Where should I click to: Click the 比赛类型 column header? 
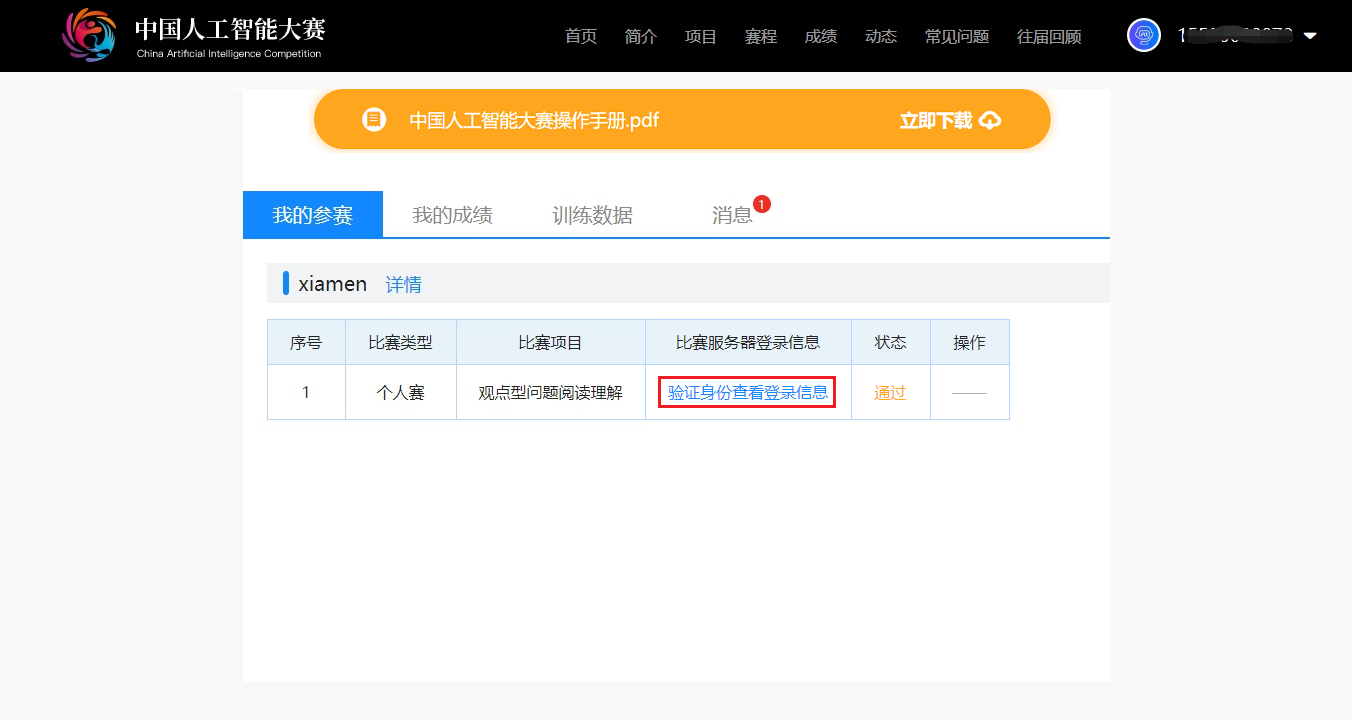pyautogui.click(x=401, y=342)
